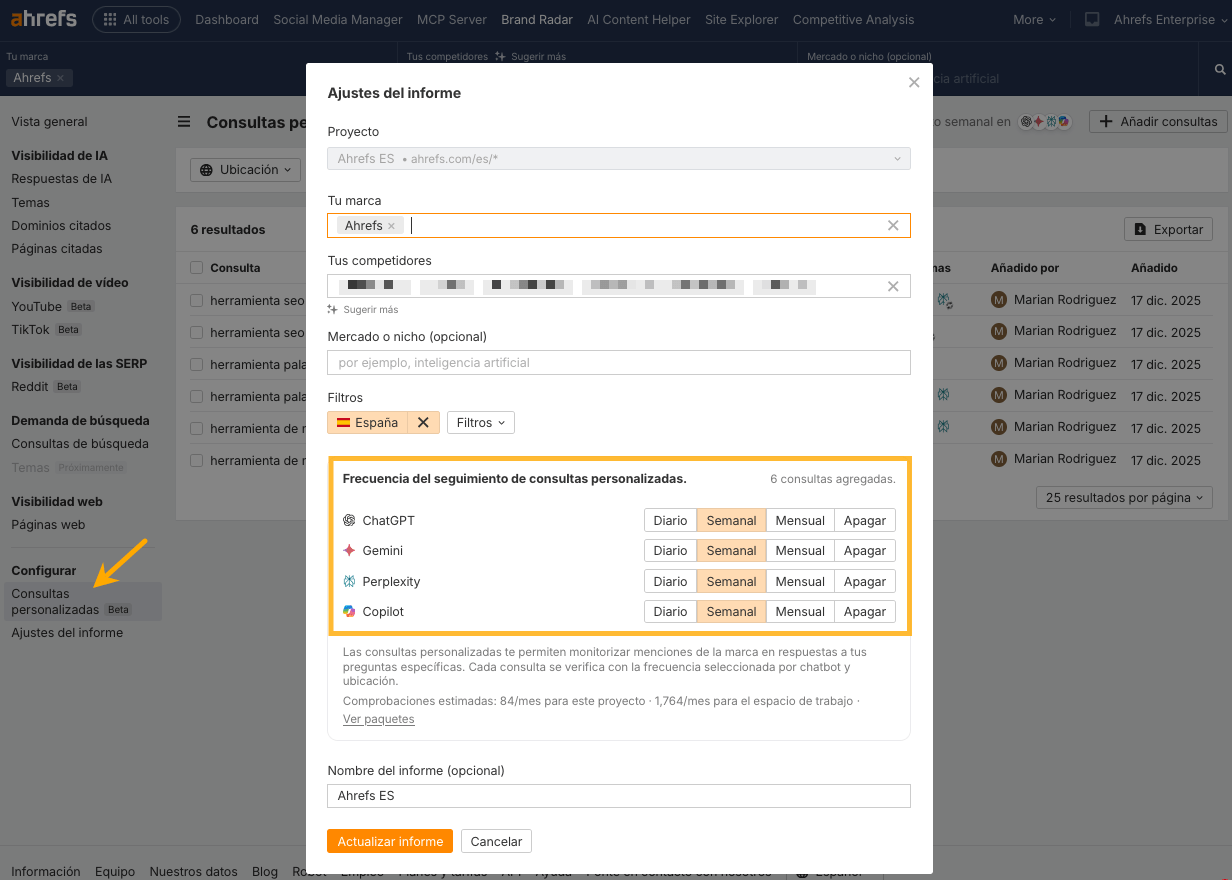Open Ajustes del informe in sidebar

coord(67,633)
